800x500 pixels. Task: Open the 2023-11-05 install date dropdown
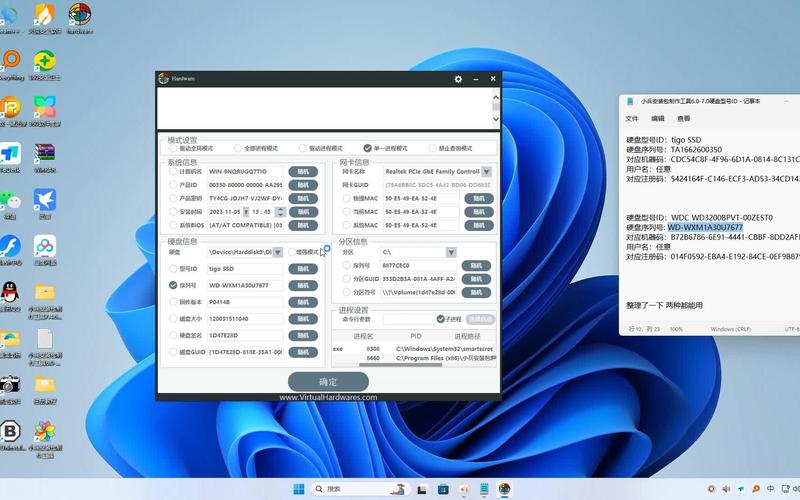(246, 212)
